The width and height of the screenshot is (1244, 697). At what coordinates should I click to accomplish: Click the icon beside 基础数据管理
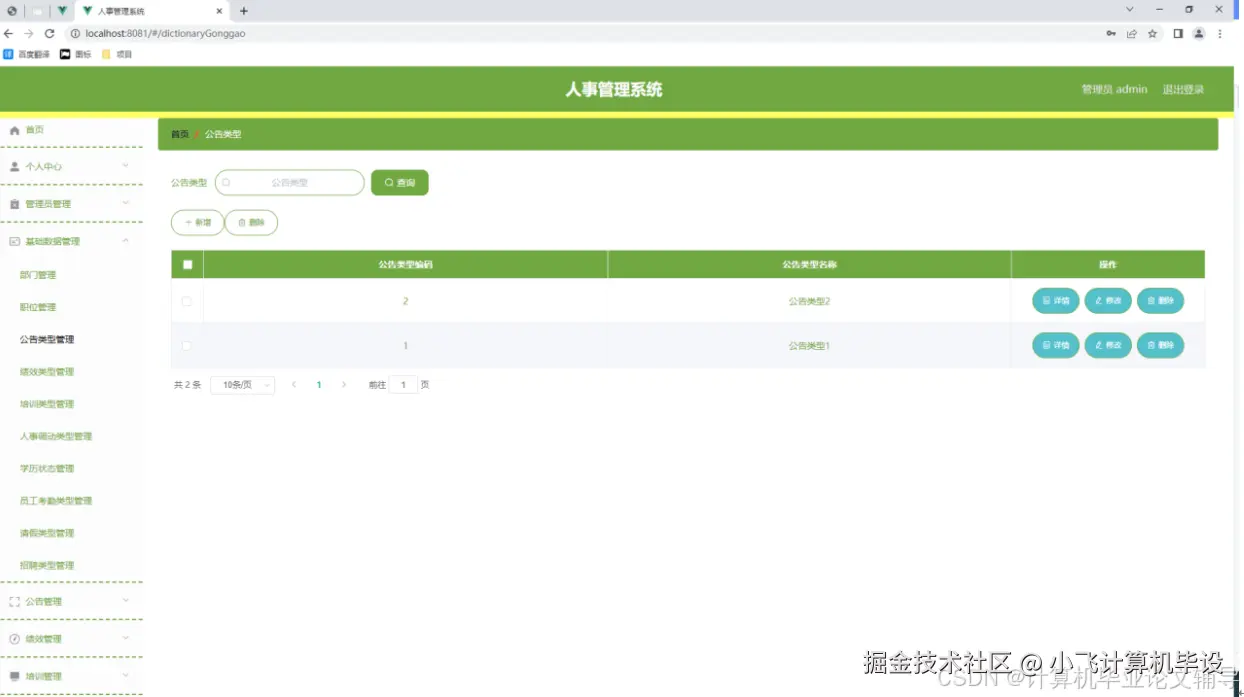point(14,241)
